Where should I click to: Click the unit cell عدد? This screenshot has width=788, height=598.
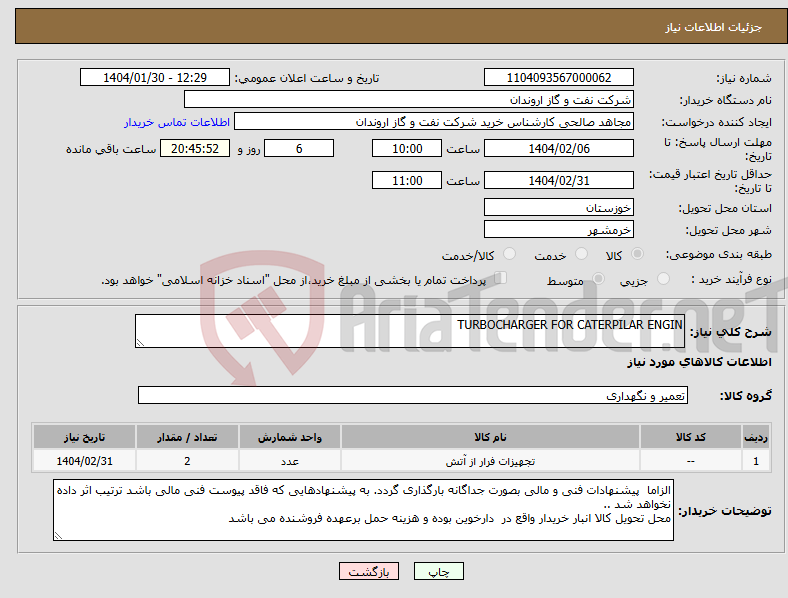point(290,461)
